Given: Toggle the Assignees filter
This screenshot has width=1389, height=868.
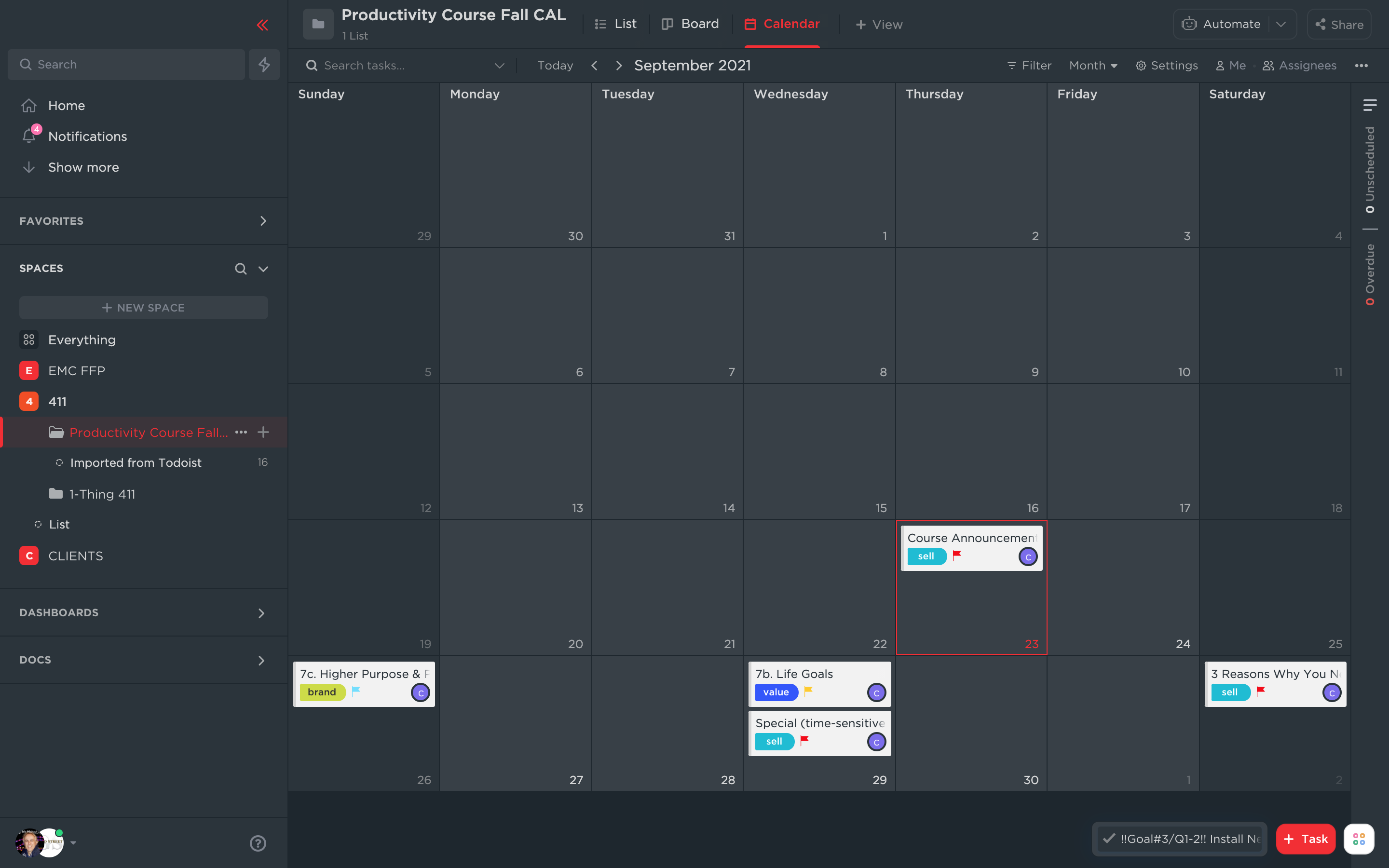Looking at the screenshot, I should [1300, 66].
